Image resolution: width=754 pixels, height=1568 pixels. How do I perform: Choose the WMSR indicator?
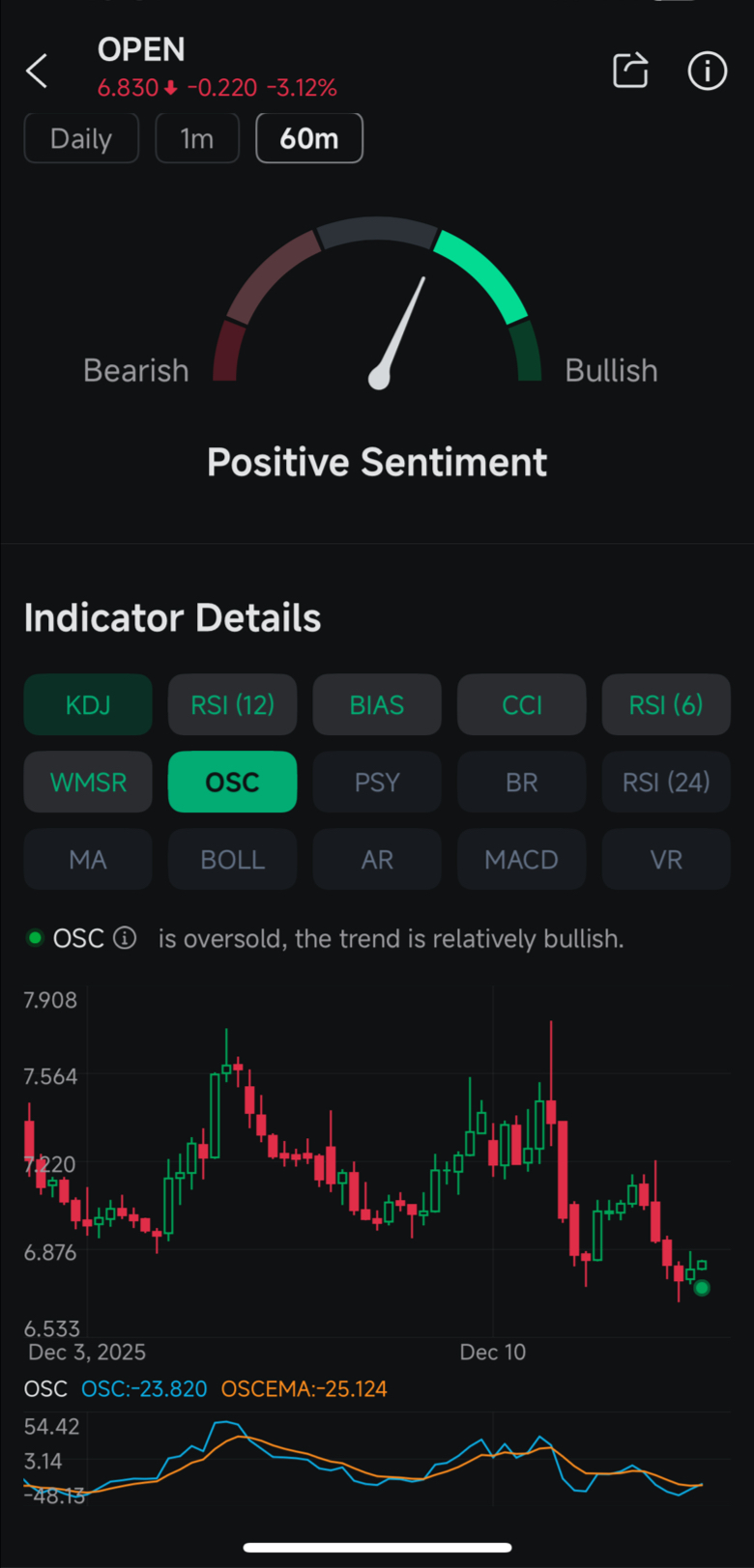point(88,782)
